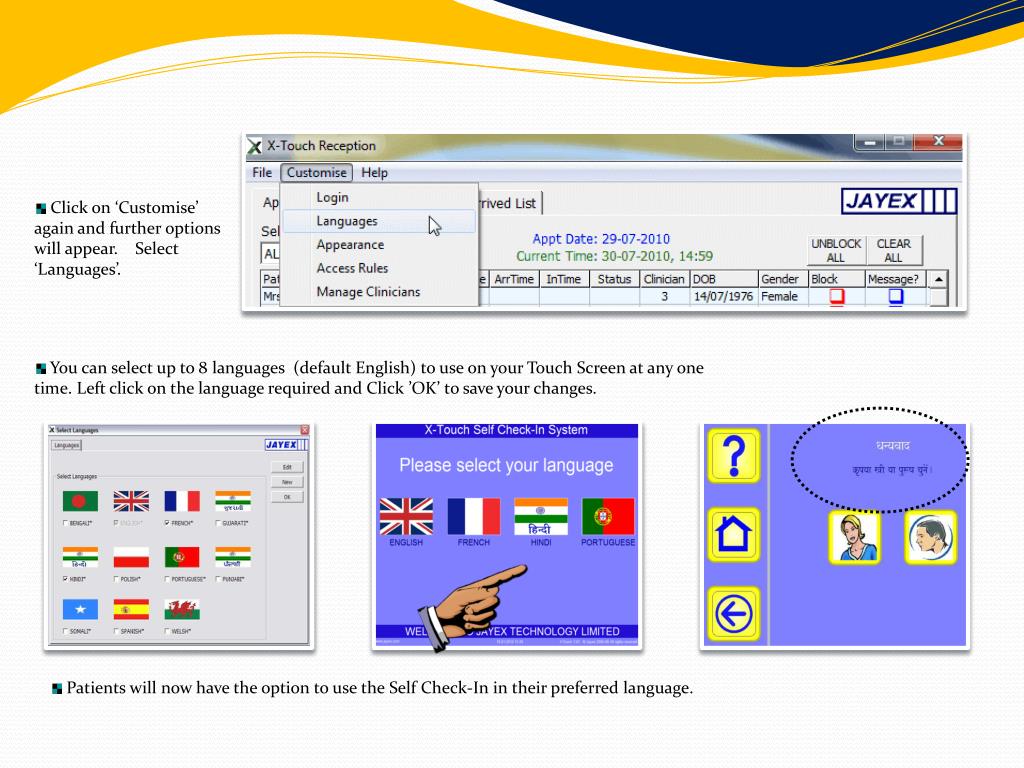This screenshot has width=1024, height=768.
Task: Check the GUJARATI language checkbox
Action: 218,523
